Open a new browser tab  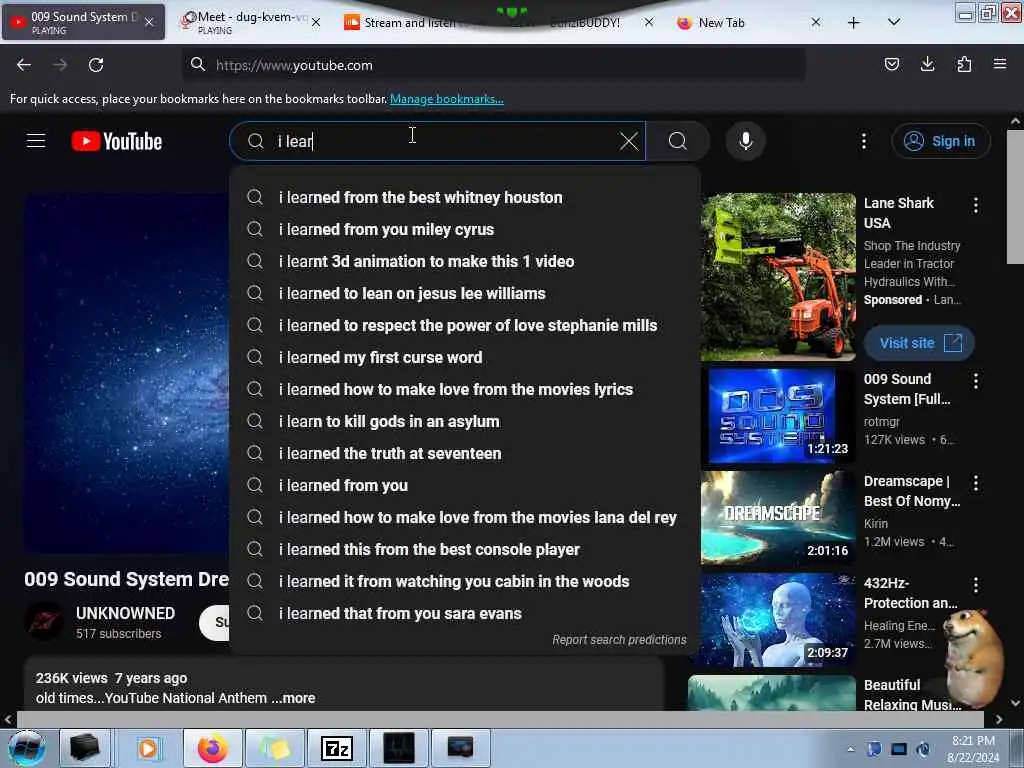click(854, 23)
